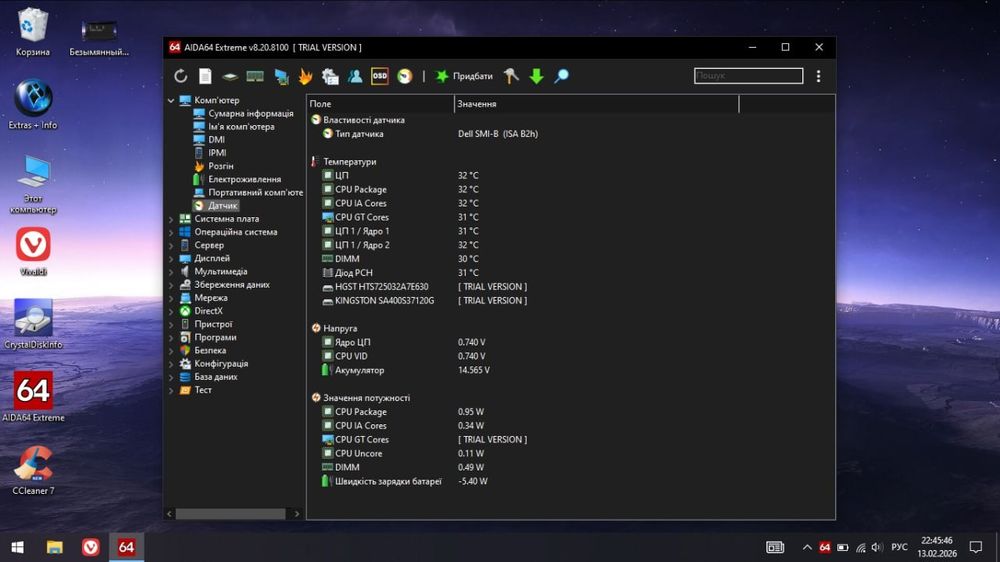1000x562 pixels.
Task: Expand the Дисплей tree node
Action: (x=171, y=258)
